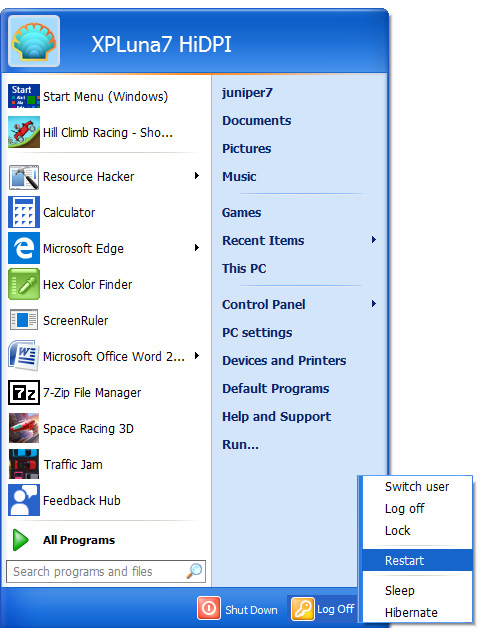Click the 7-Zip File Manager icon
481x628 pixels.
[x=24, y=392]
